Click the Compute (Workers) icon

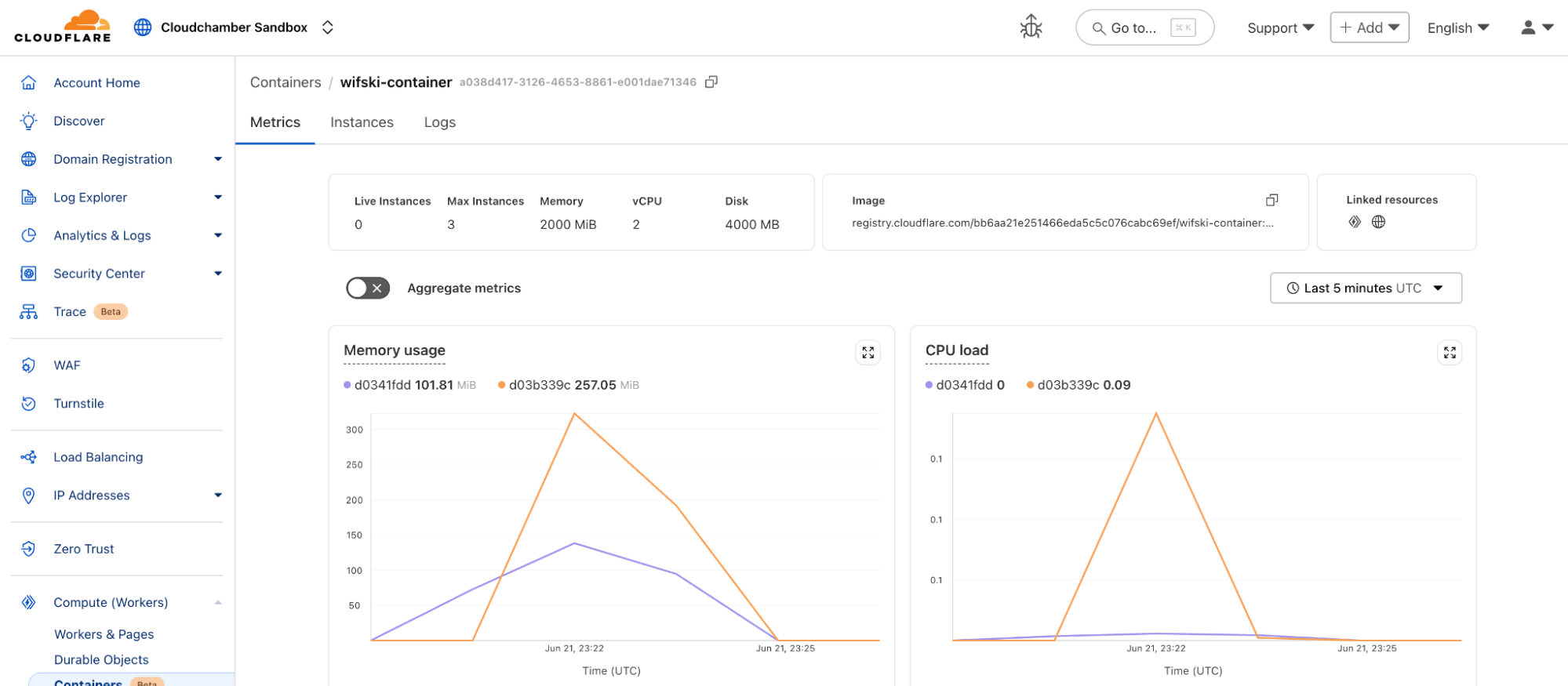point(29,602)
